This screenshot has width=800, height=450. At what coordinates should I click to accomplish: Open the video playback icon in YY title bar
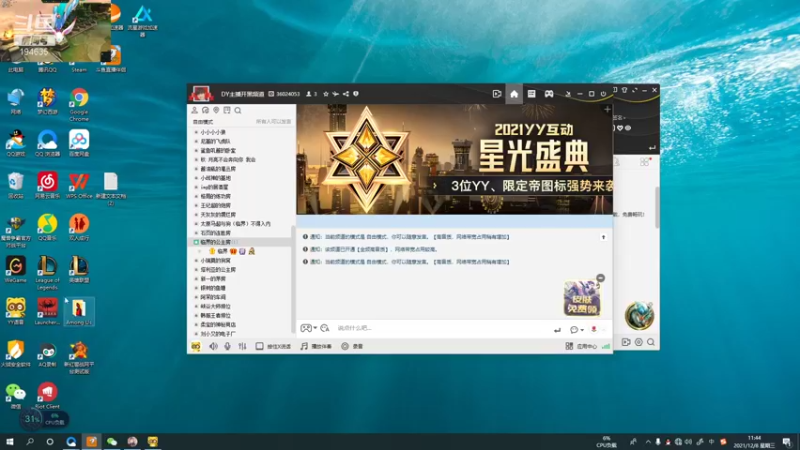coord(497,94)
